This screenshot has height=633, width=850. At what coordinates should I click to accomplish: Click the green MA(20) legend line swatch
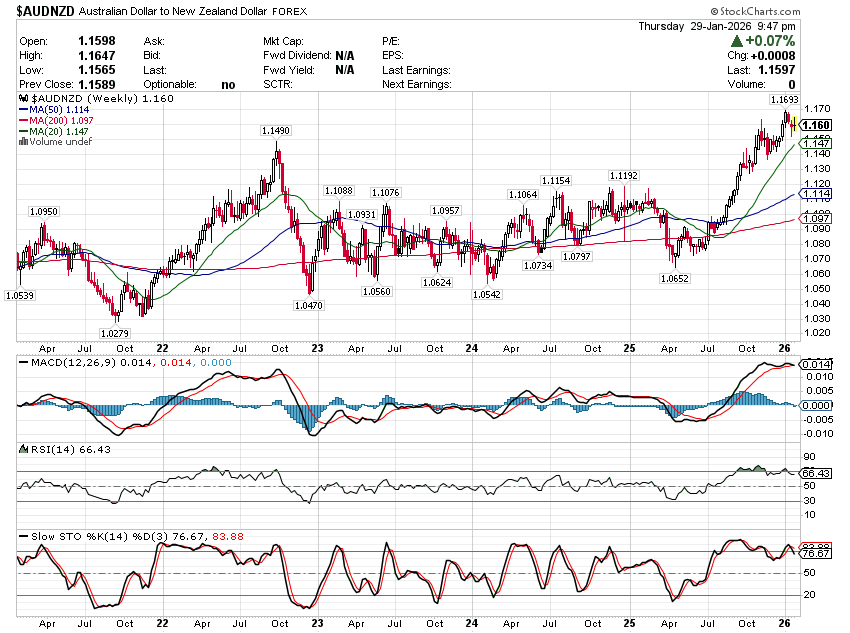pyautogui.click(x=24, y=131)
